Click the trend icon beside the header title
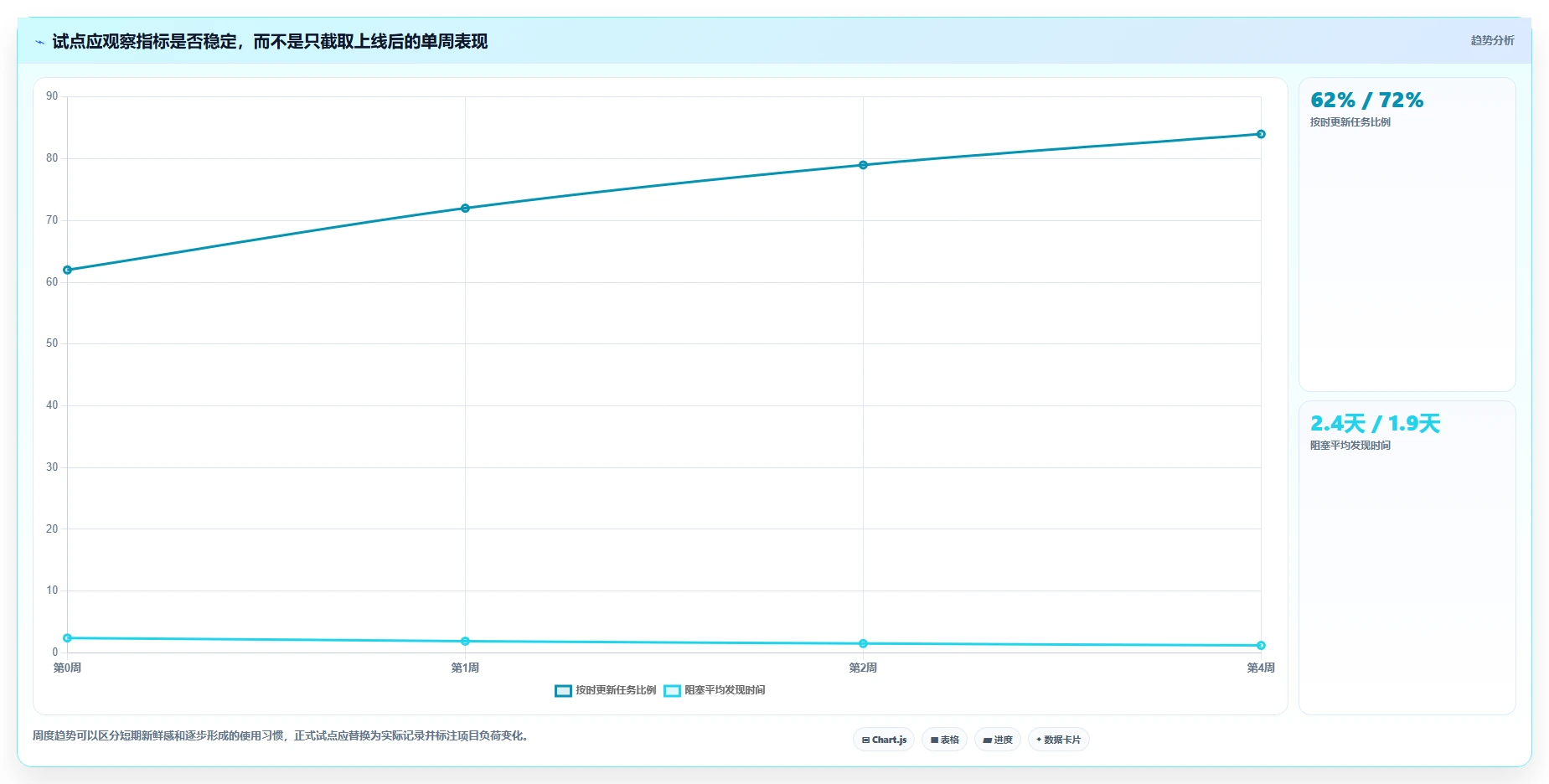 click(39, 42)
